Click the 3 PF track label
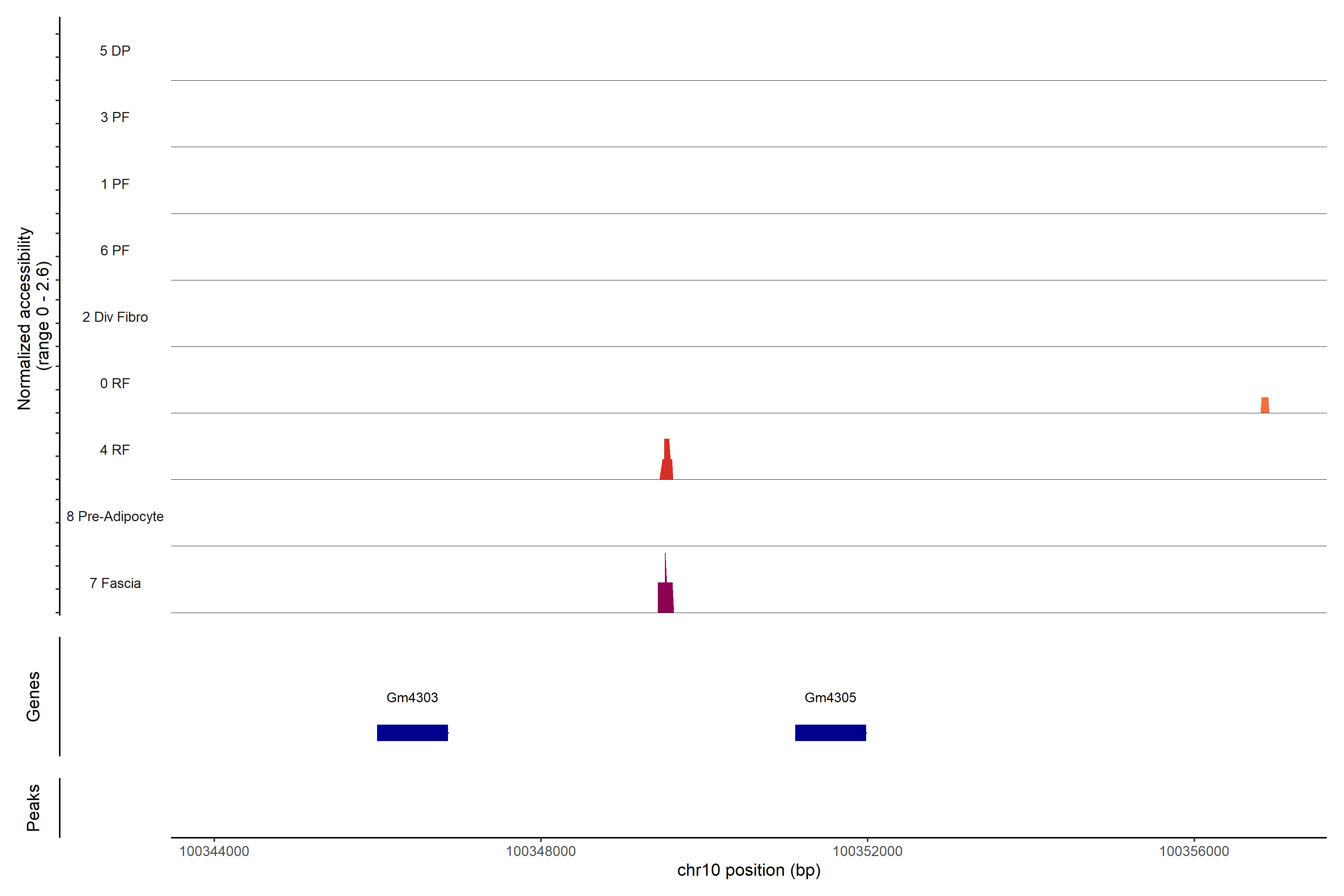 tap(115, 117)
